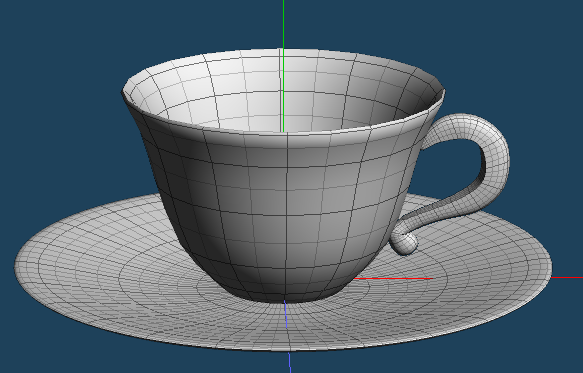583x373 pixels.
Task: Select the saucer's right outer edge
Action: (548, 268)
